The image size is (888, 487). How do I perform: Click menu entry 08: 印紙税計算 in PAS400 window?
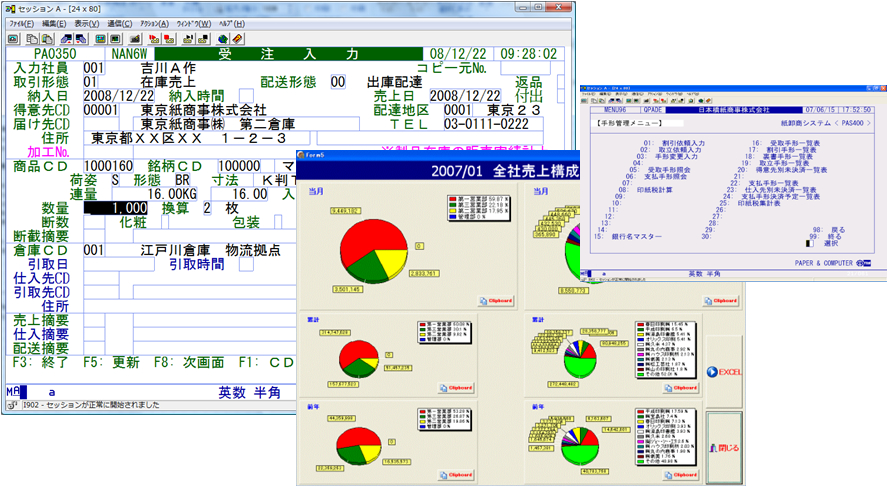tap(646, 190)
